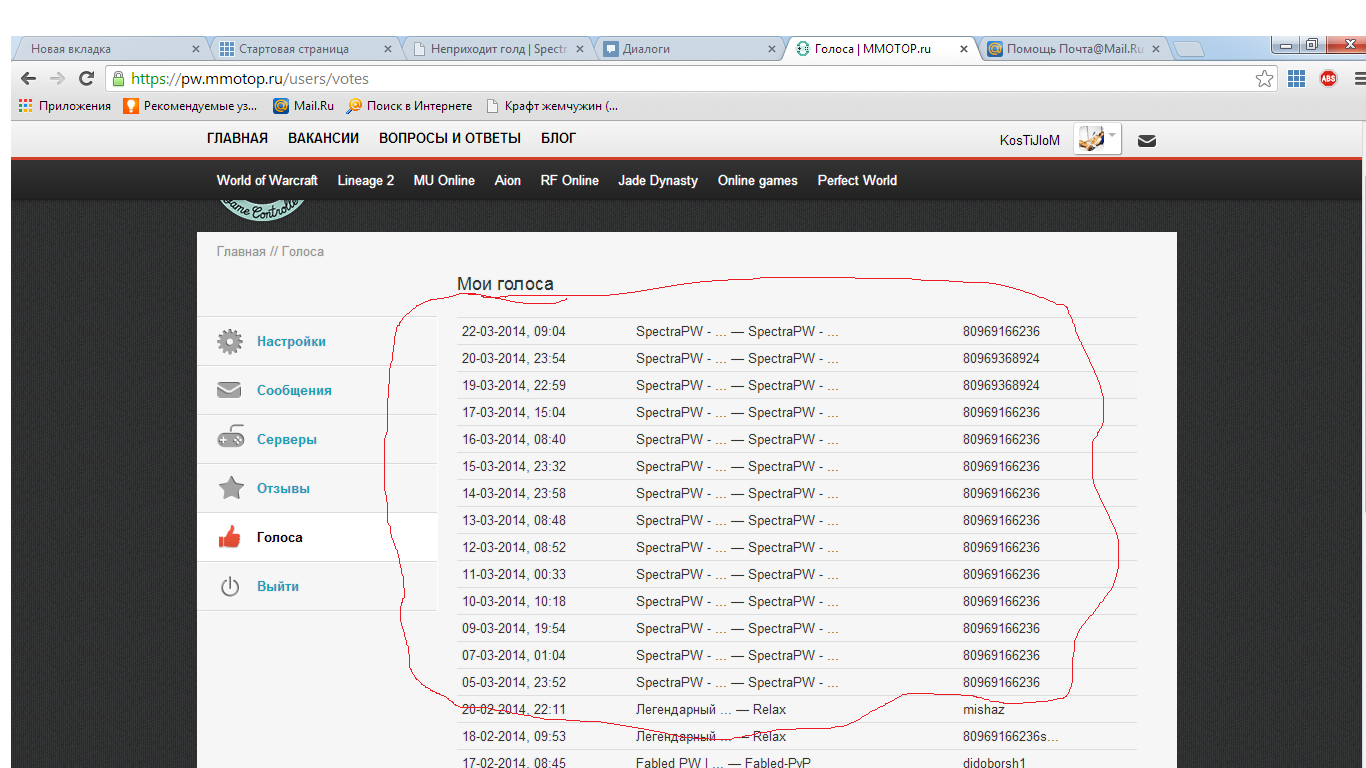Open the Приложения apps bookmark
The height and width of the screenshot is (768, 1366).
pos(65,105)
